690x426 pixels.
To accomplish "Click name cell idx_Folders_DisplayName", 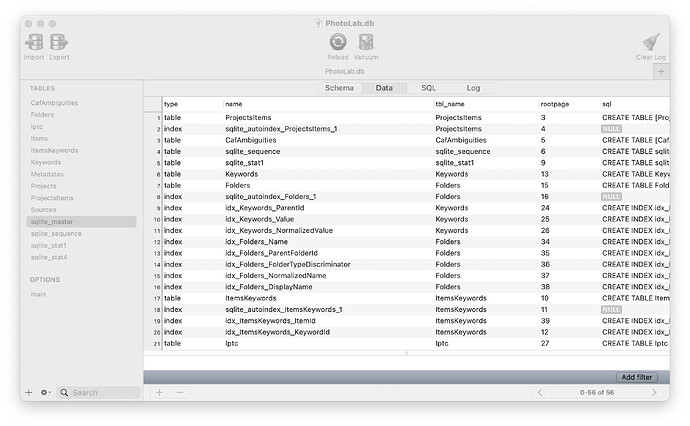I will click(x=268, y=287).
